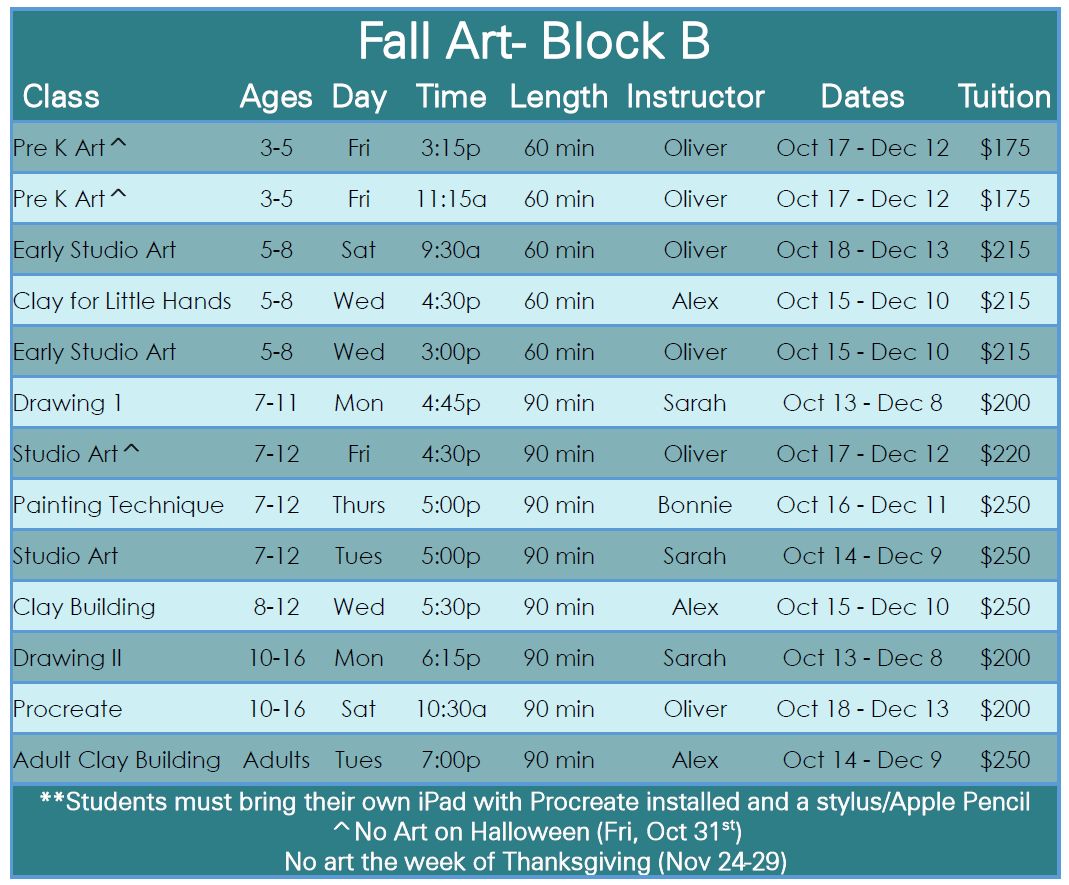The height and width of the screenshot is (885, 1069).
Task: Select instructor Bonnie in the table
Action: coord(694,505)
